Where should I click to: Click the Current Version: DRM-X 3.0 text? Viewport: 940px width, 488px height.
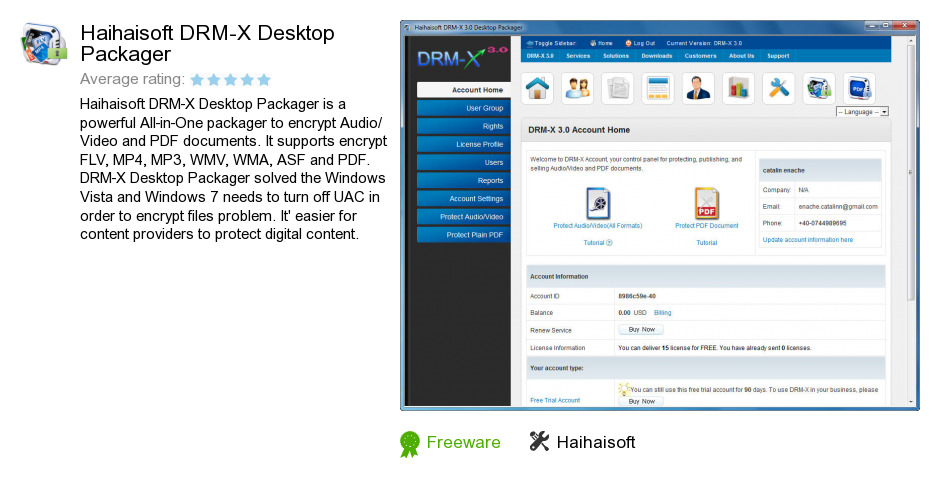(704, 43)
